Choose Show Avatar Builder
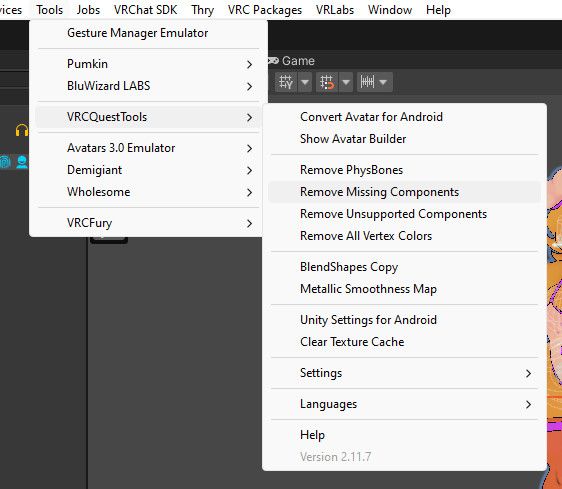562x489 pixels. tap(404, 139)
